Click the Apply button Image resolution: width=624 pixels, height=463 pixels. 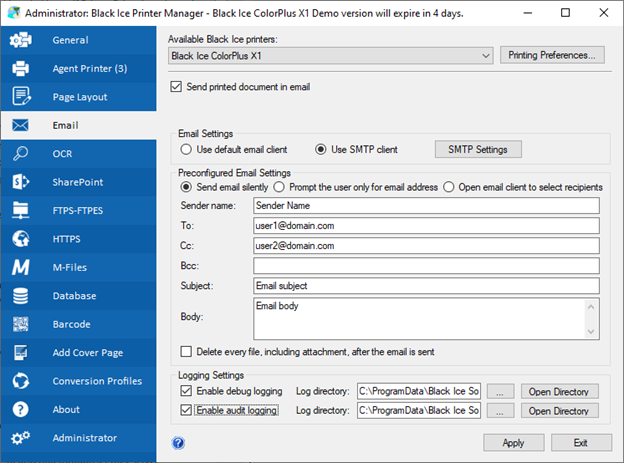[513, 443]
